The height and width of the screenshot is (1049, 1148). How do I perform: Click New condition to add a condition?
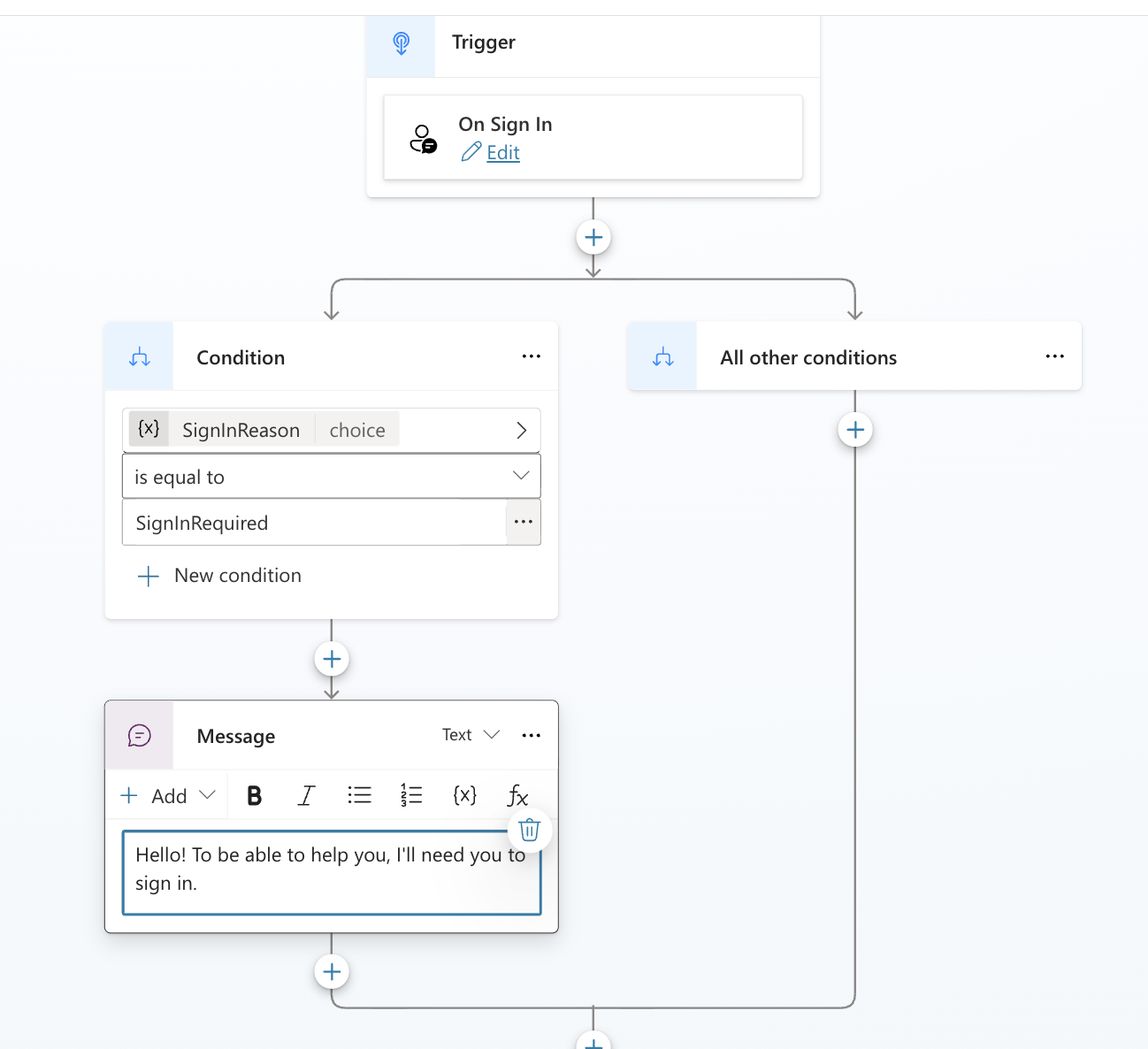click(x=219, y=576)
